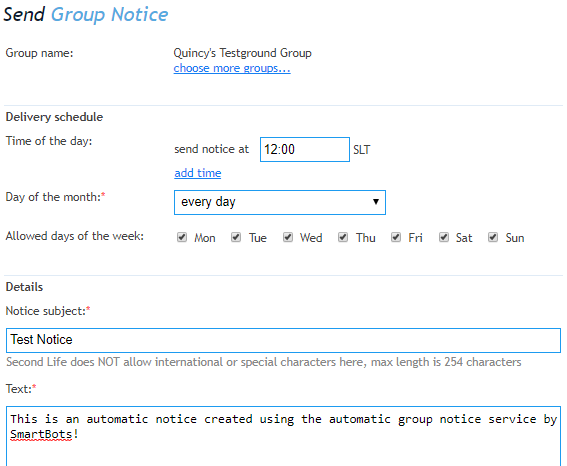Viewport: 567px width, 466px height.
Task: Disable Sun in allowed days
Action: pyautogui.click(x=493, y=237)
